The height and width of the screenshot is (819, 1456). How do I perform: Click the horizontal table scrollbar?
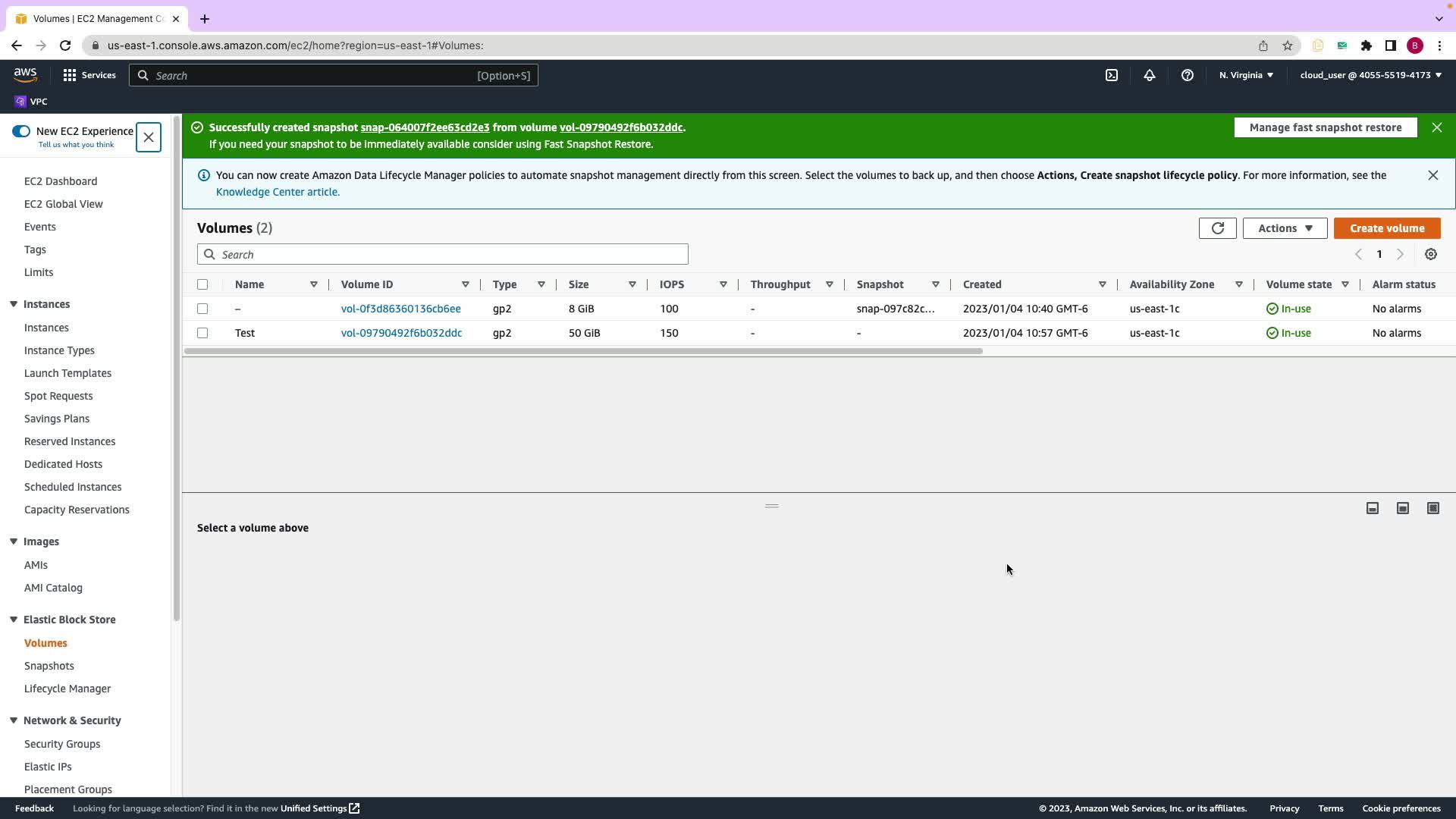pos(582,351)
